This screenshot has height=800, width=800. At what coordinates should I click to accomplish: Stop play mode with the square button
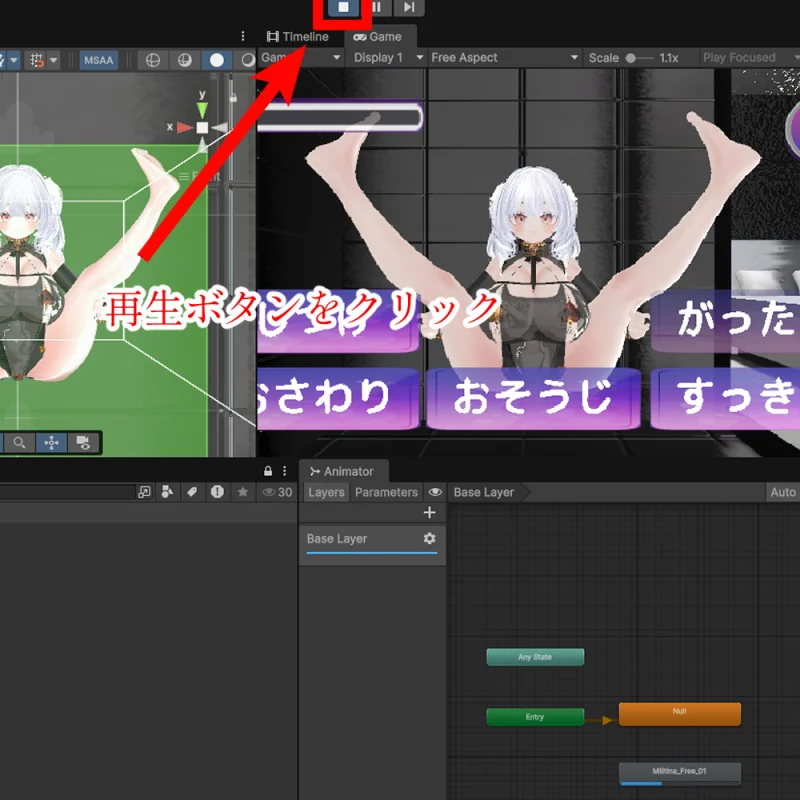[343, 7]
